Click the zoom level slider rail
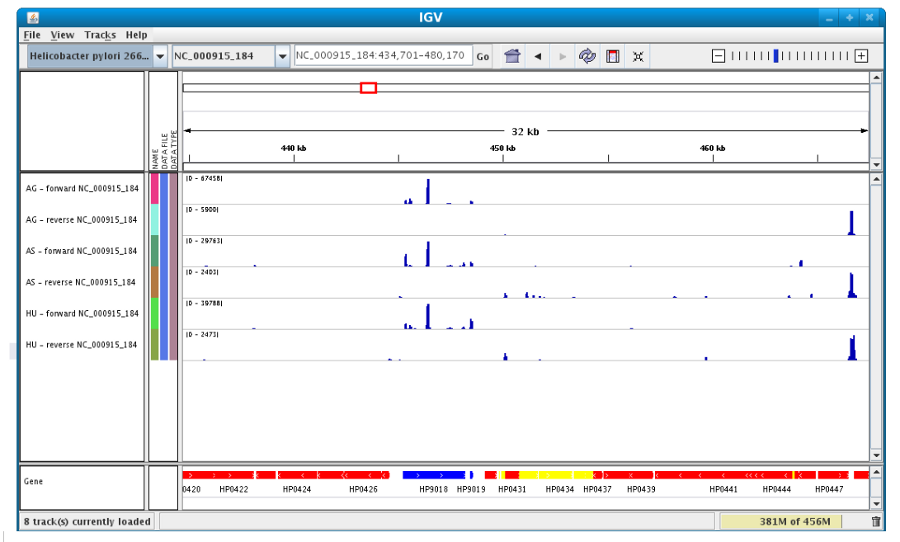Screen dimensions: 900x542 coord(790,56)
